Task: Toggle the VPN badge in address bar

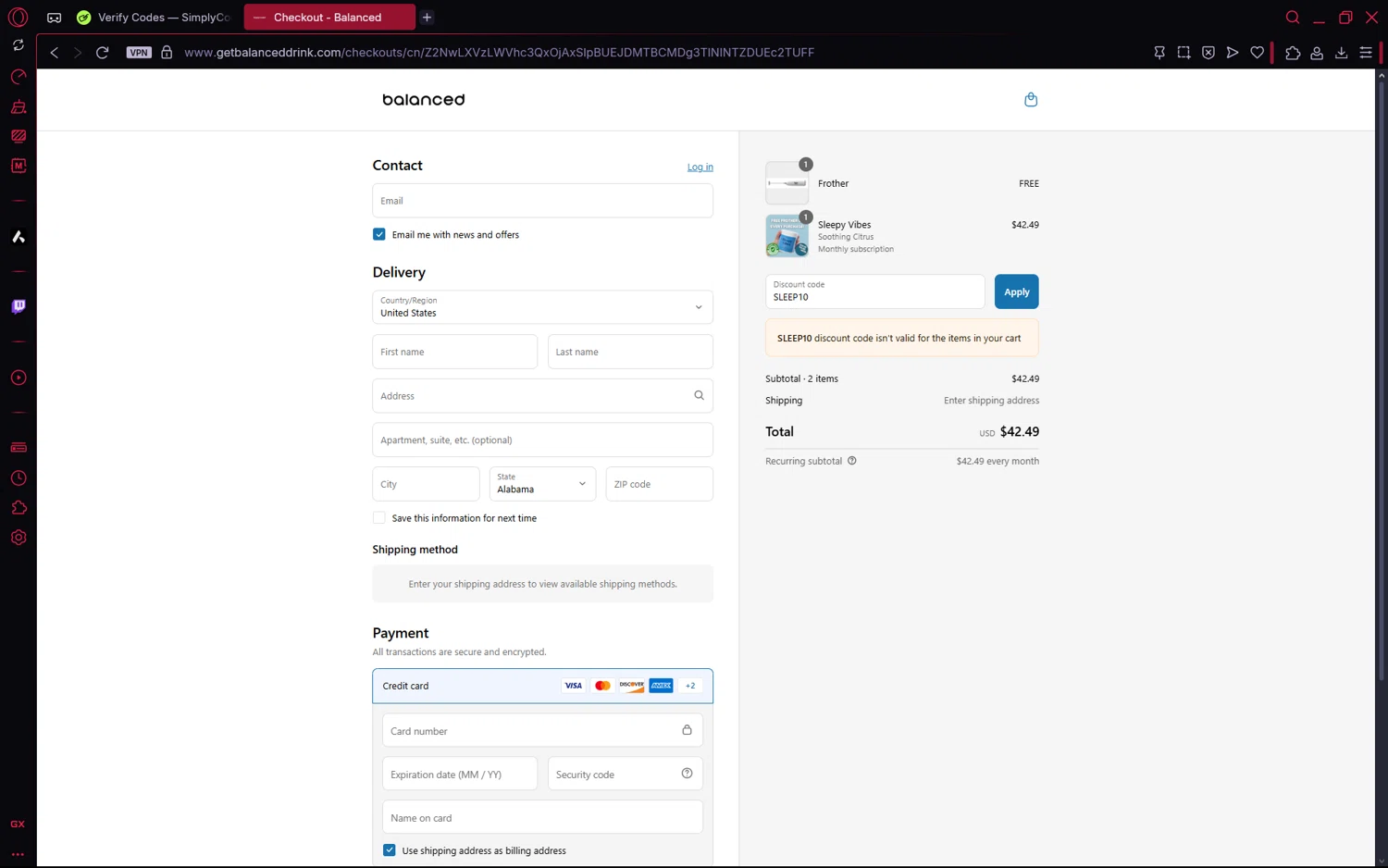Action: tap(139, 53)
